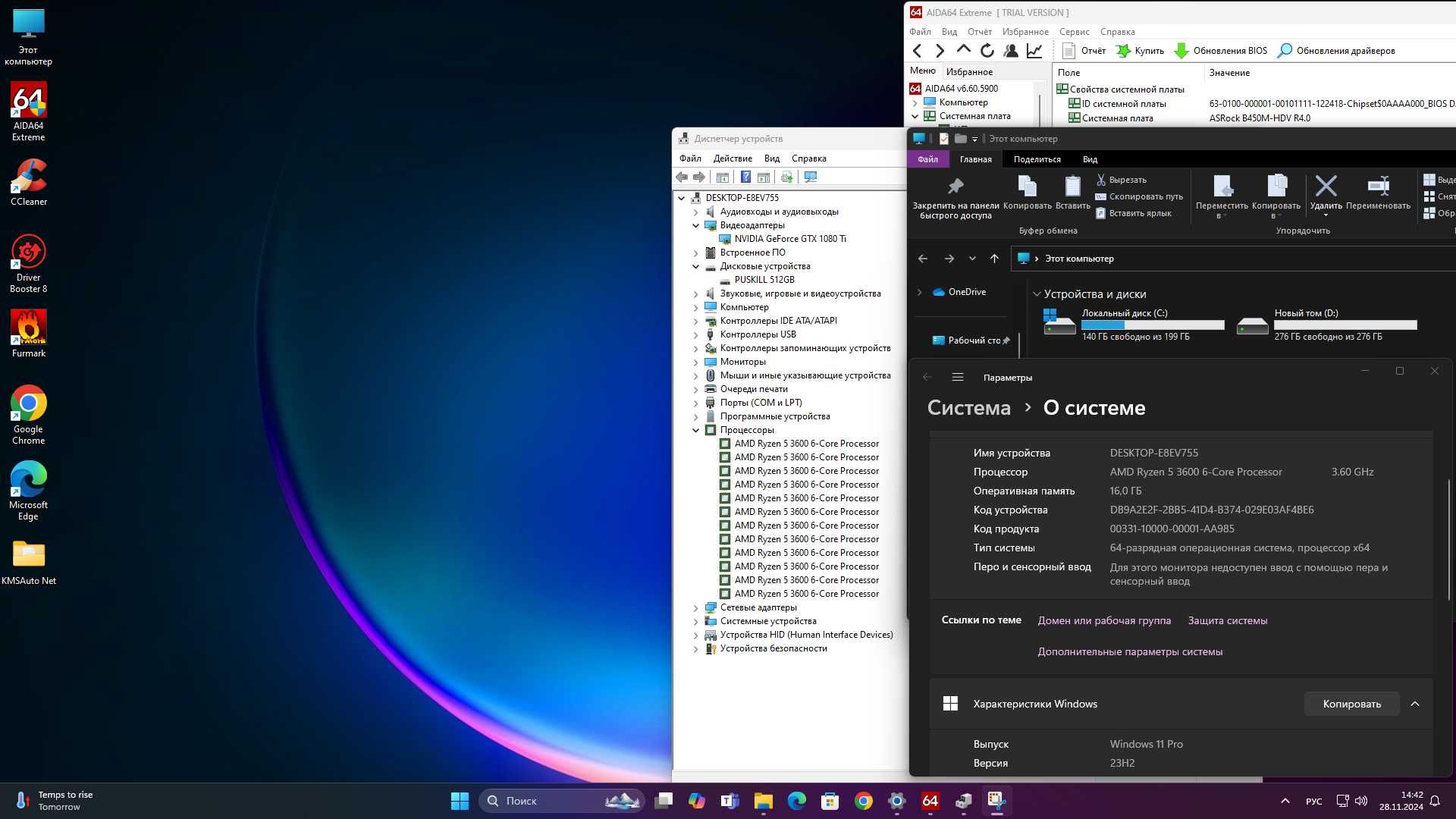This screenshot has width=1456, height=819.
Task: Click volume icon in system tray
Action: coord(1361,801)
